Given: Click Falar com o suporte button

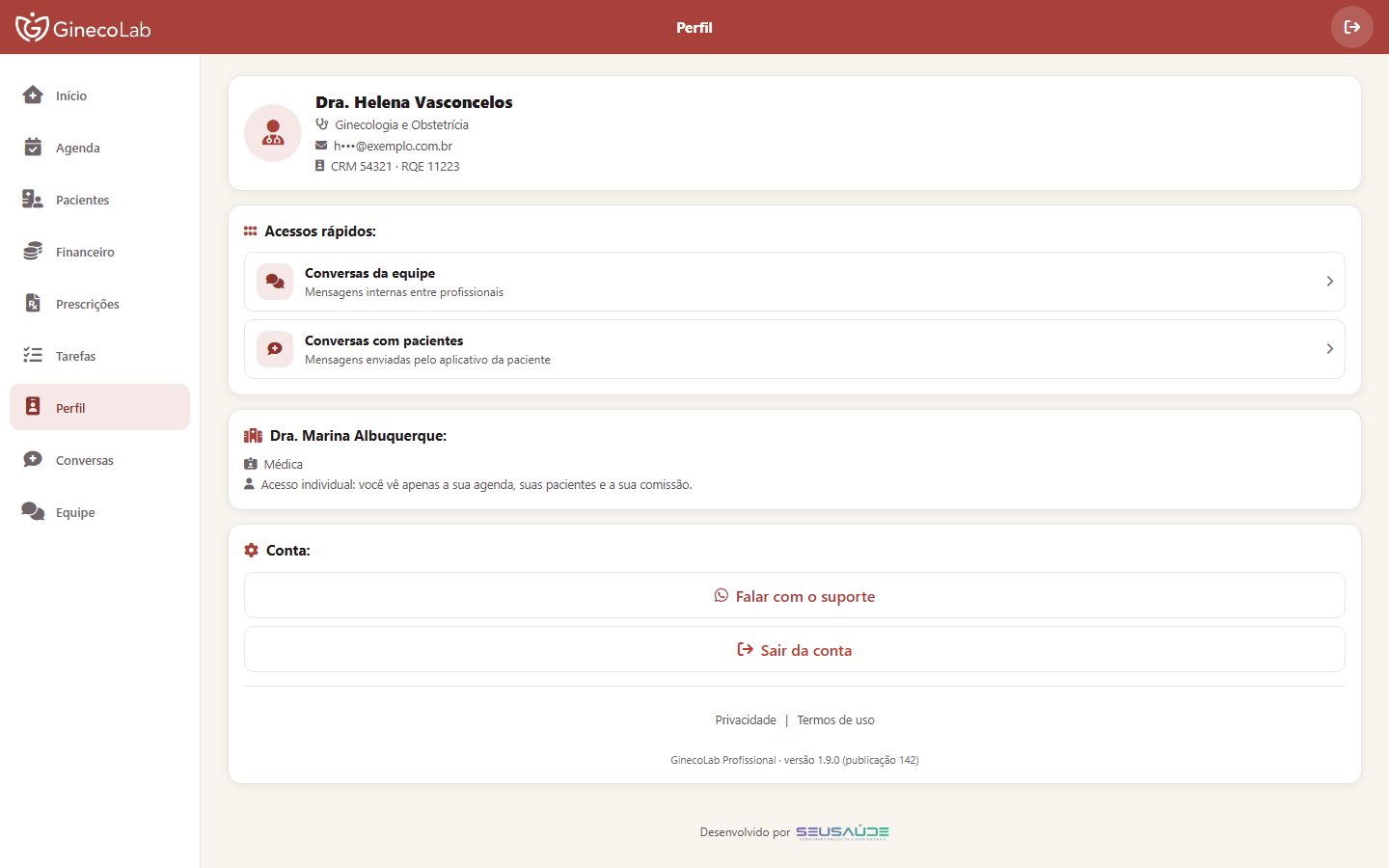Looking at the screenshot, I should pyautogui.click(x=795, y=595).
